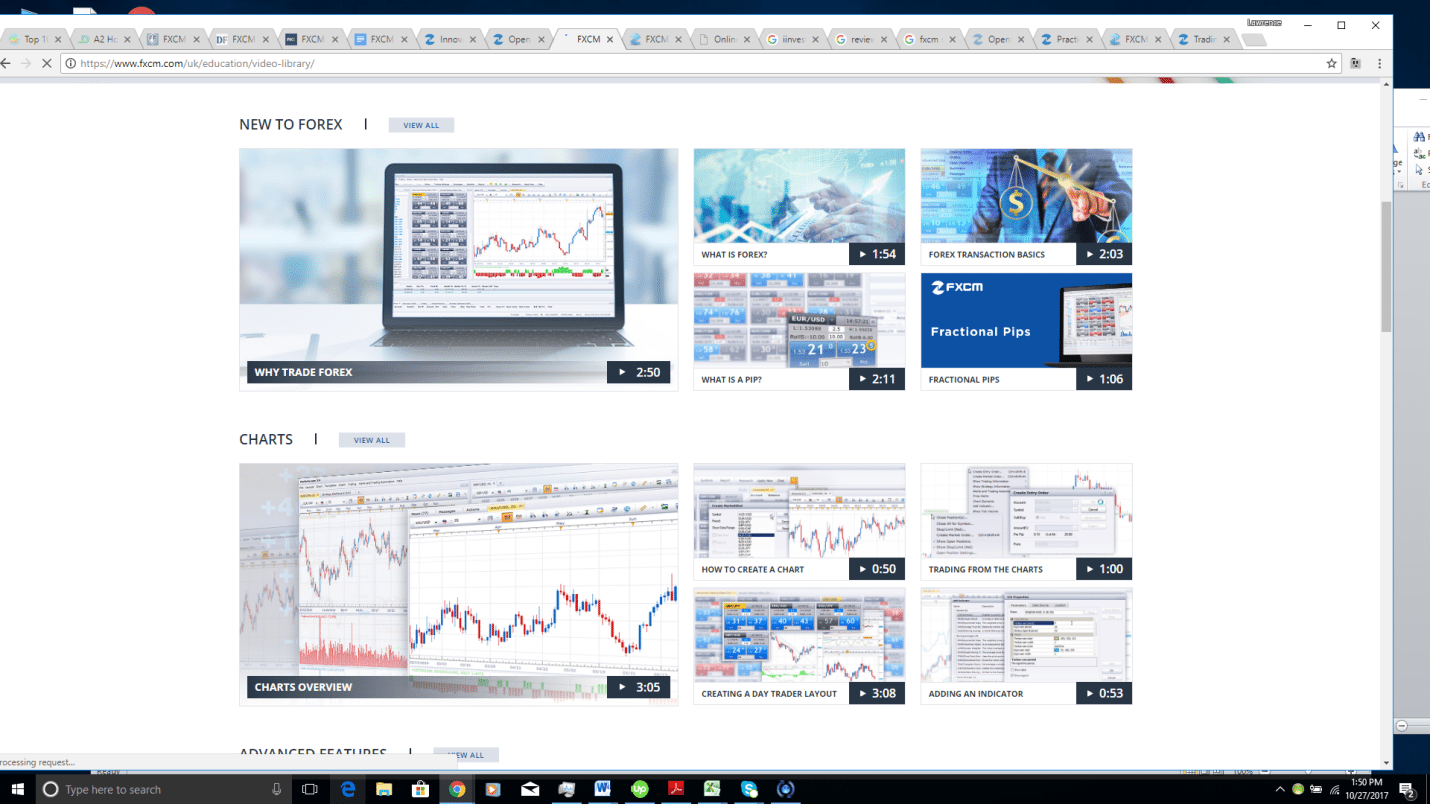Open the Fractional Pips title link

pyautogui.click(x=964, y=379)
